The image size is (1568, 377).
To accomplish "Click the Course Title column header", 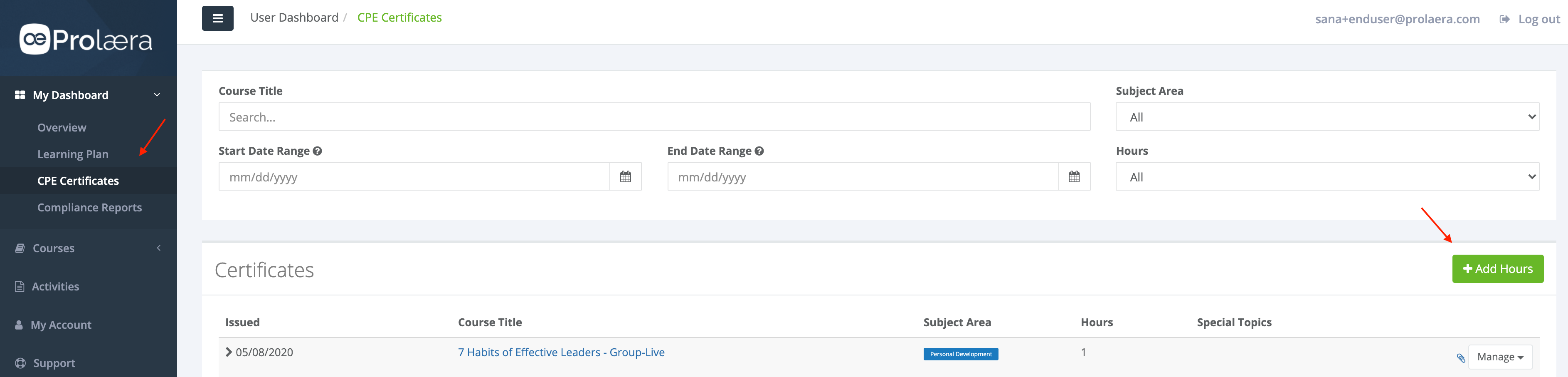I will (489, 322).
